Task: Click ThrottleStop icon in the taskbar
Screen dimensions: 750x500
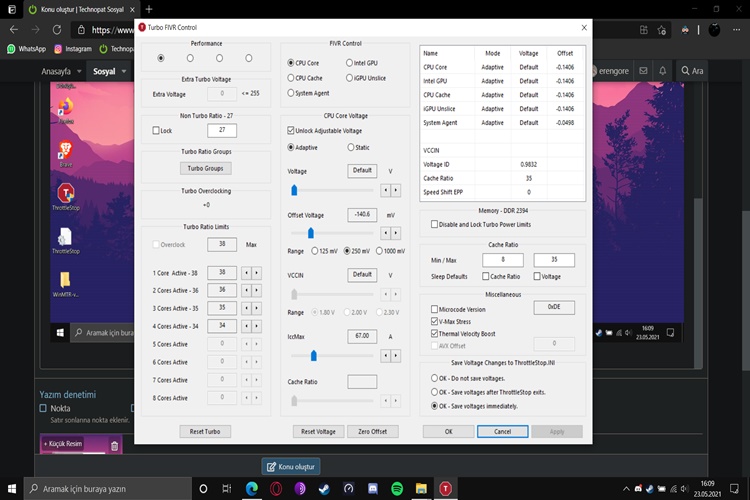Action: (x=445, y=489)
